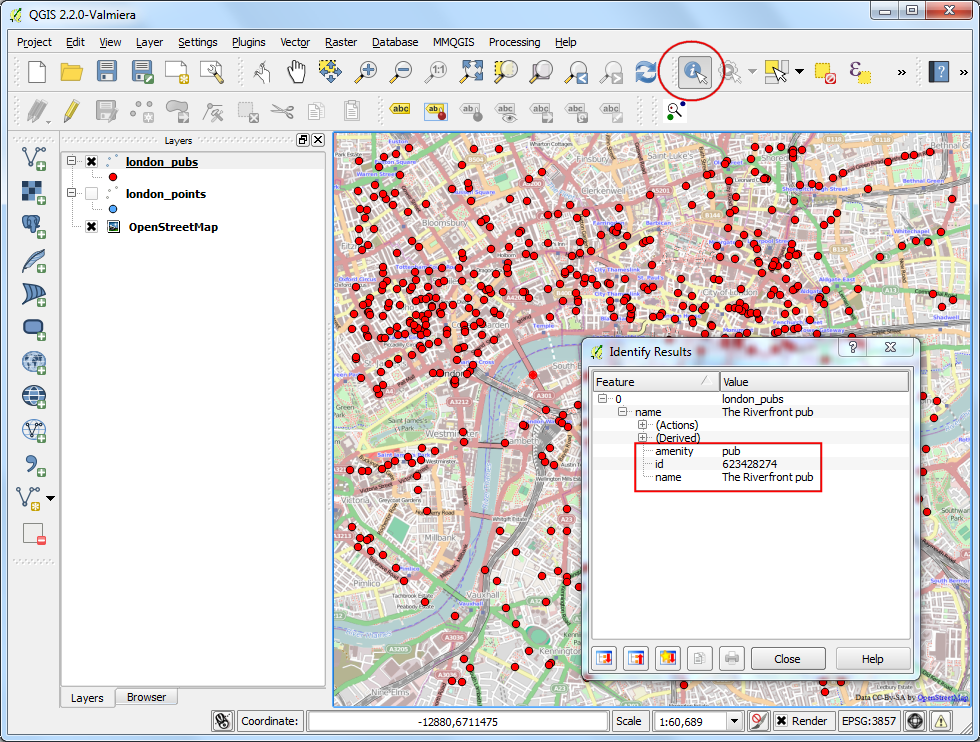Print the Identify Results response
The width and height of the screenshot is (980, 742).
pyautogui.click(x=731, y=658)
